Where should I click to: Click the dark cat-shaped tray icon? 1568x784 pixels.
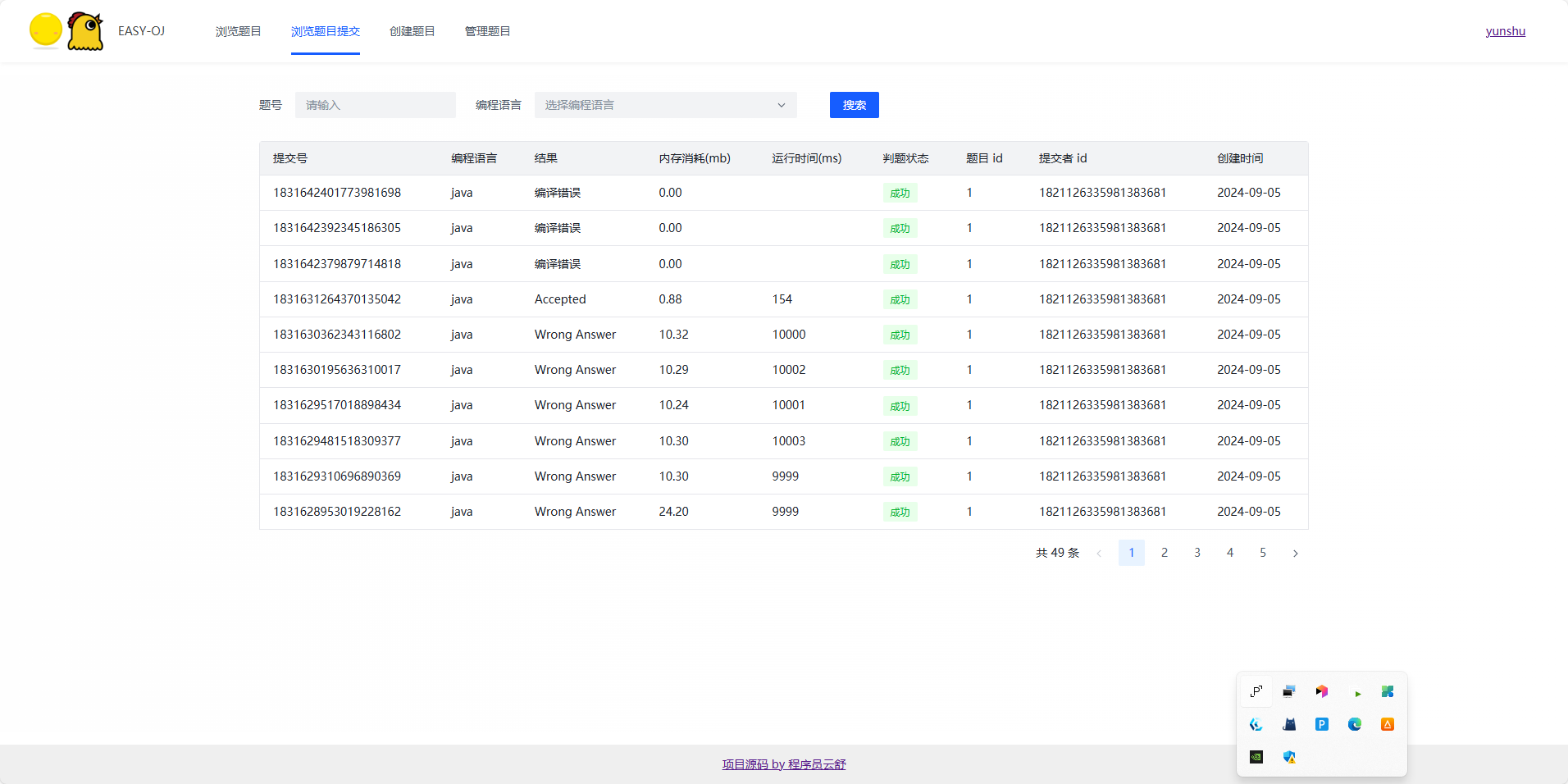pos(1288,724)
